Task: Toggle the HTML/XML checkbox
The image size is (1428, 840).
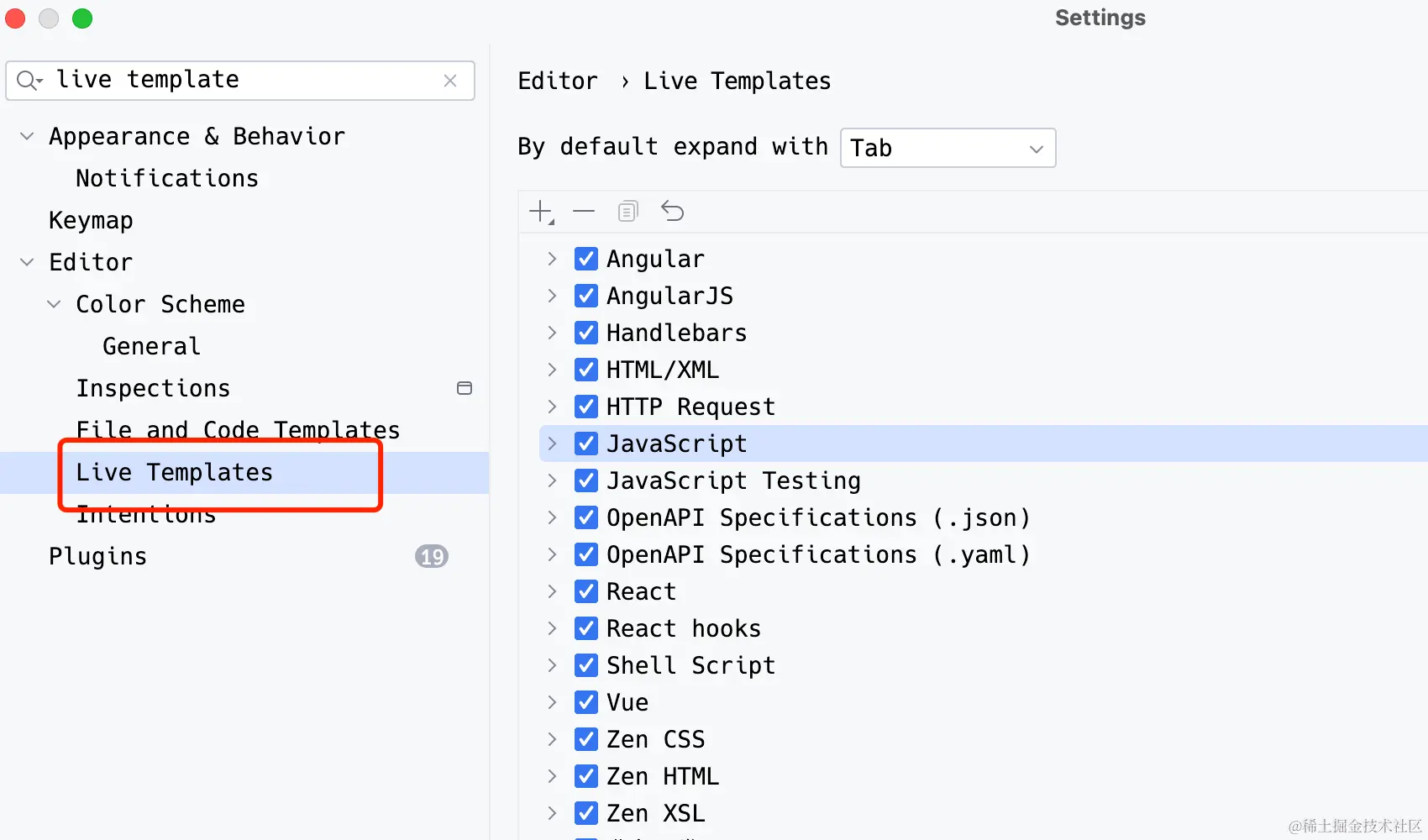Action: (586, 370)
